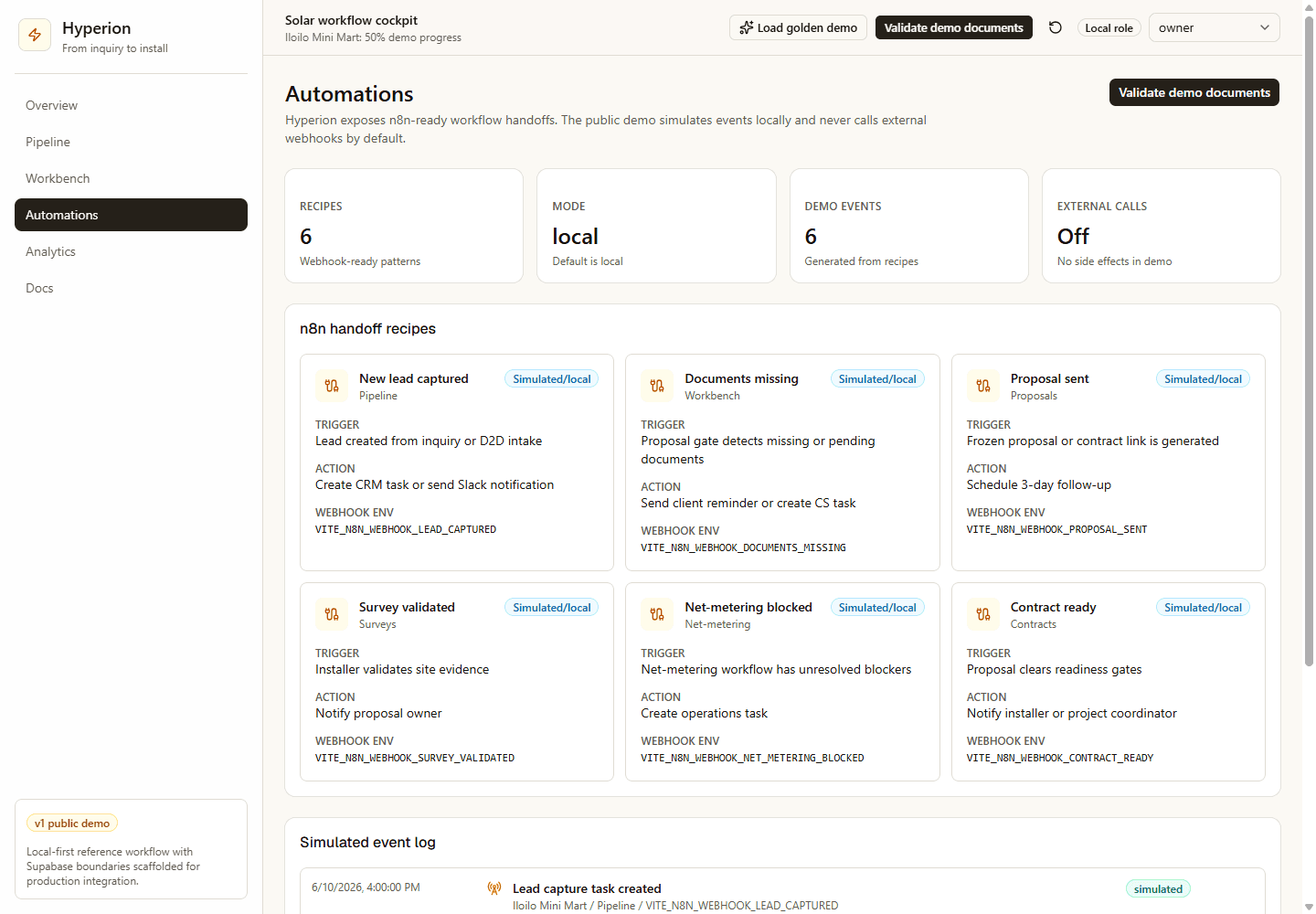Viewport: 1316px width, 914px height.
Task: Click the Mode local stat card
Action: [x=656, y=226]
